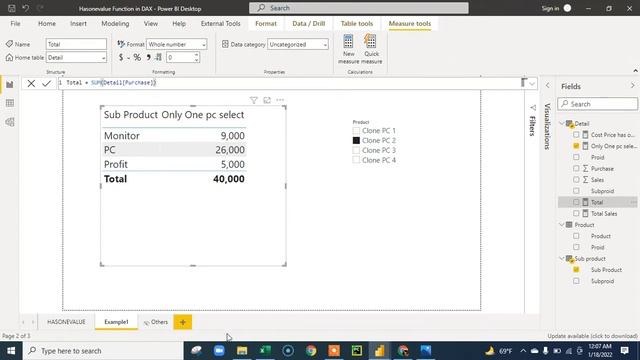
Task: Commit formula with checkmark icon
Action: coord(47,83)
